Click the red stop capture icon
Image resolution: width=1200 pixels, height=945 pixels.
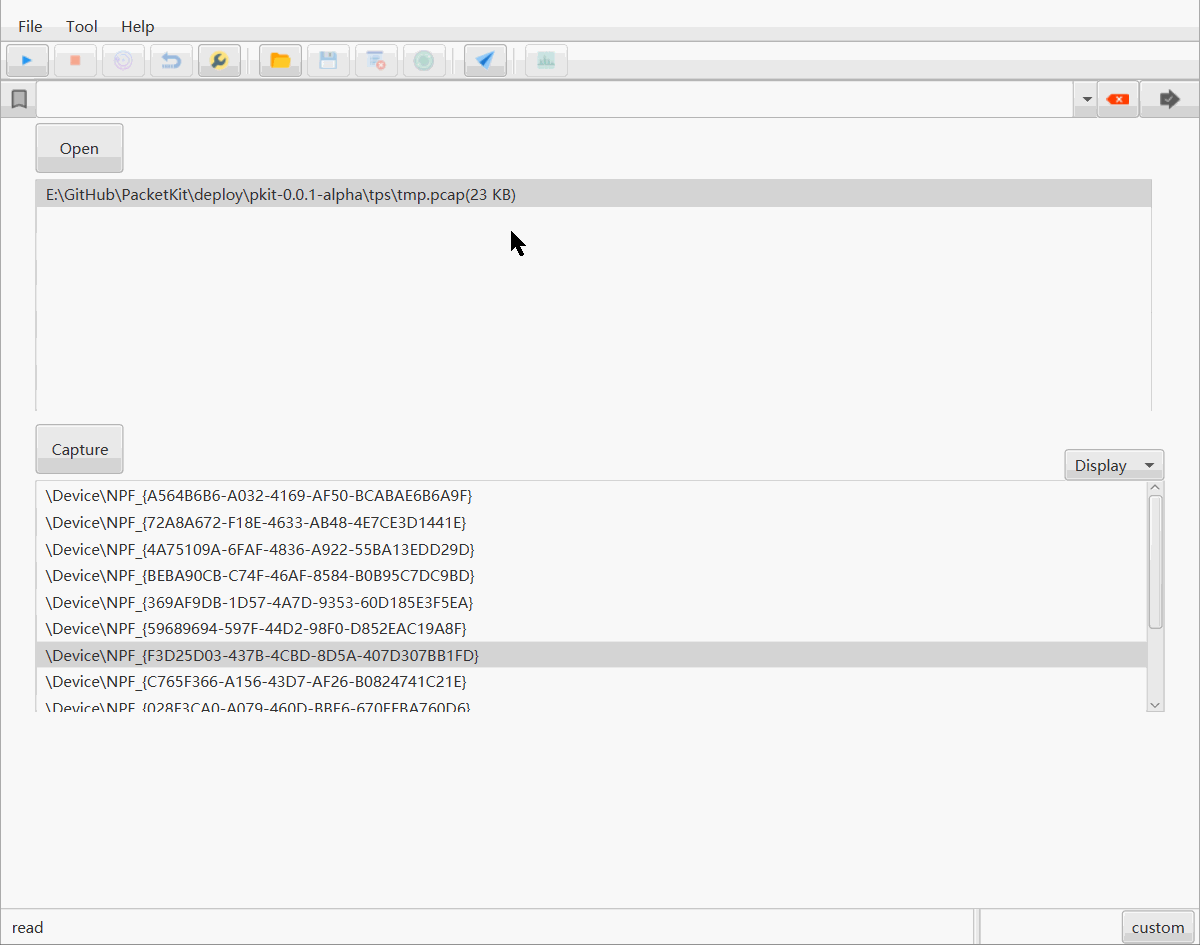click(x=75, y=61)
